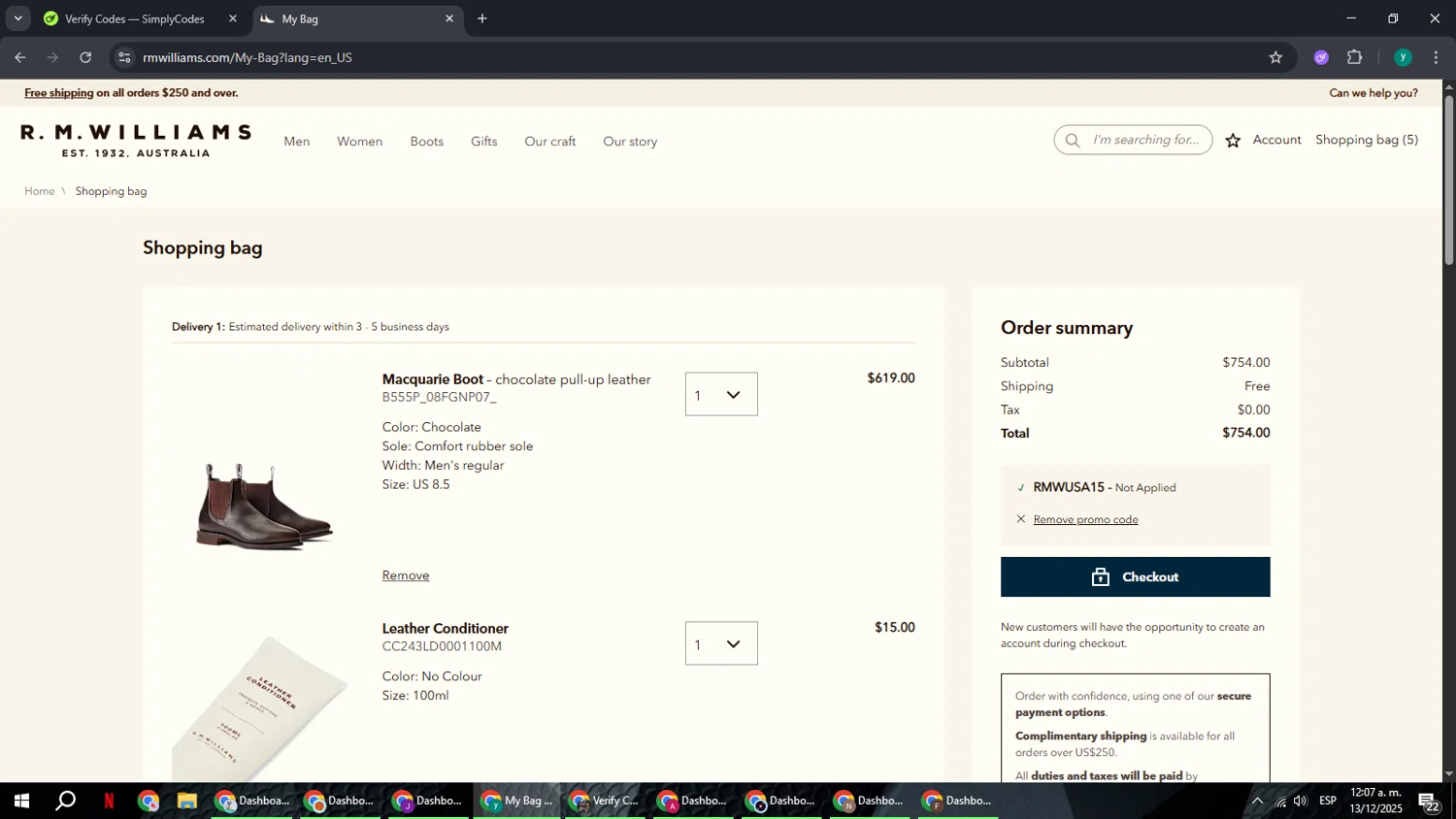The height and width of the screenshot is (819, 1456).
Task: Open the purple browser extension icon
Action: tap(1321, 57)
